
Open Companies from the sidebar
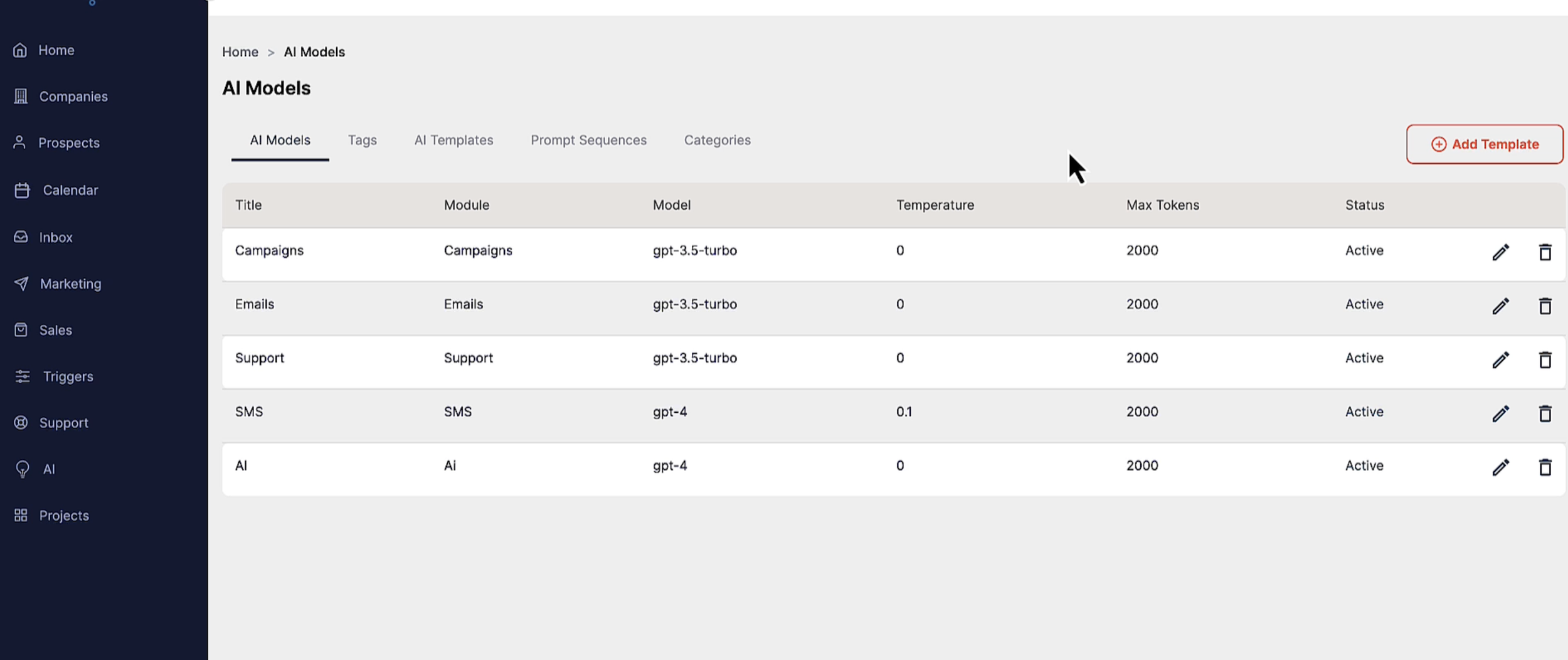pyautogui.click(x=61, y=97)
